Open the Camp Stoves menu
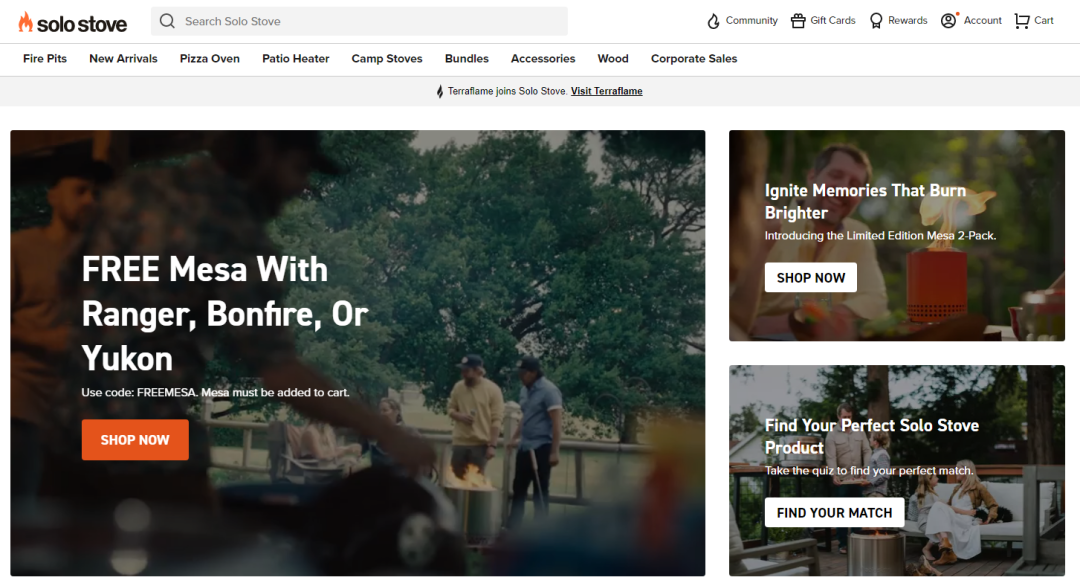 pyautogui.click(x=387, y=59)
